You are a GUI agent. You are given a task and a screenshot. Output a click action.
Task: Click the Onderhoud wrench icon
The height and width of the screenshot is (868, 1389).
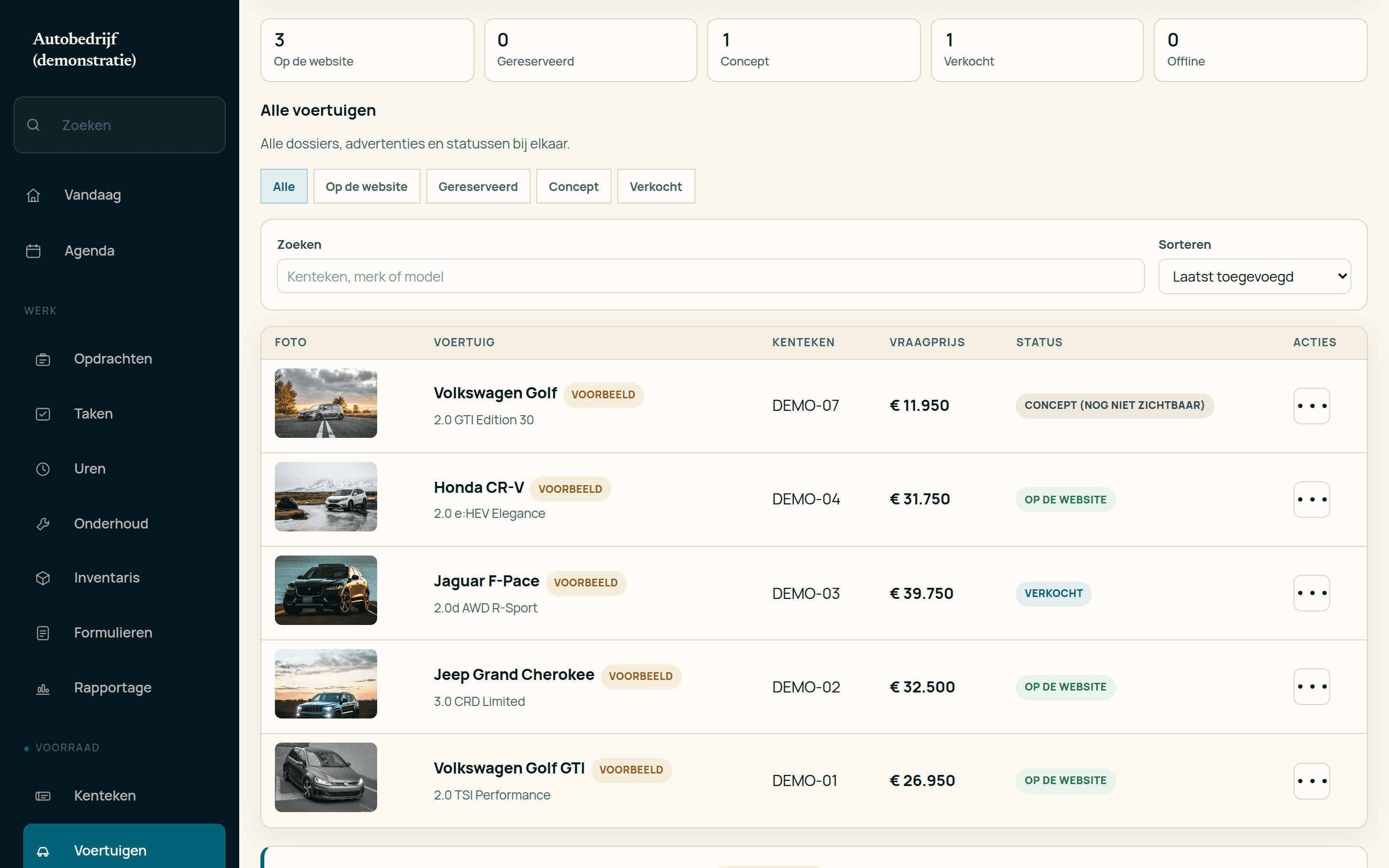[x=43, y=524]
